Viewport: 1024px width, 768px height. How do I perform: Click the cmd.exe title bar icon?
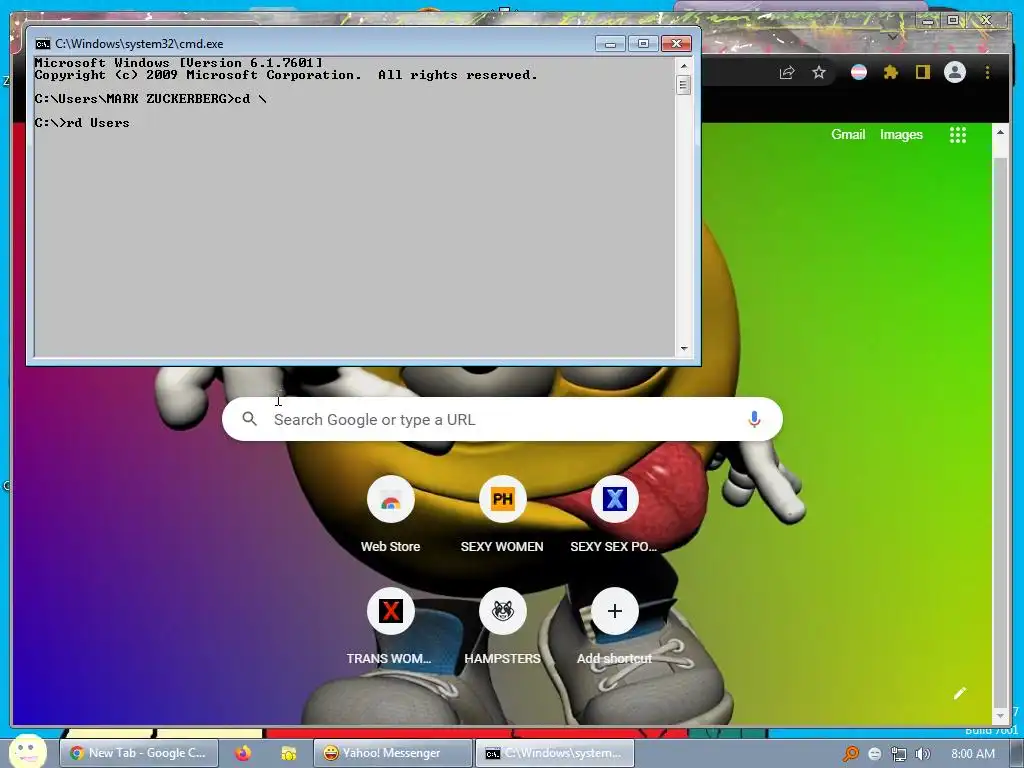[x=43, y=44]
